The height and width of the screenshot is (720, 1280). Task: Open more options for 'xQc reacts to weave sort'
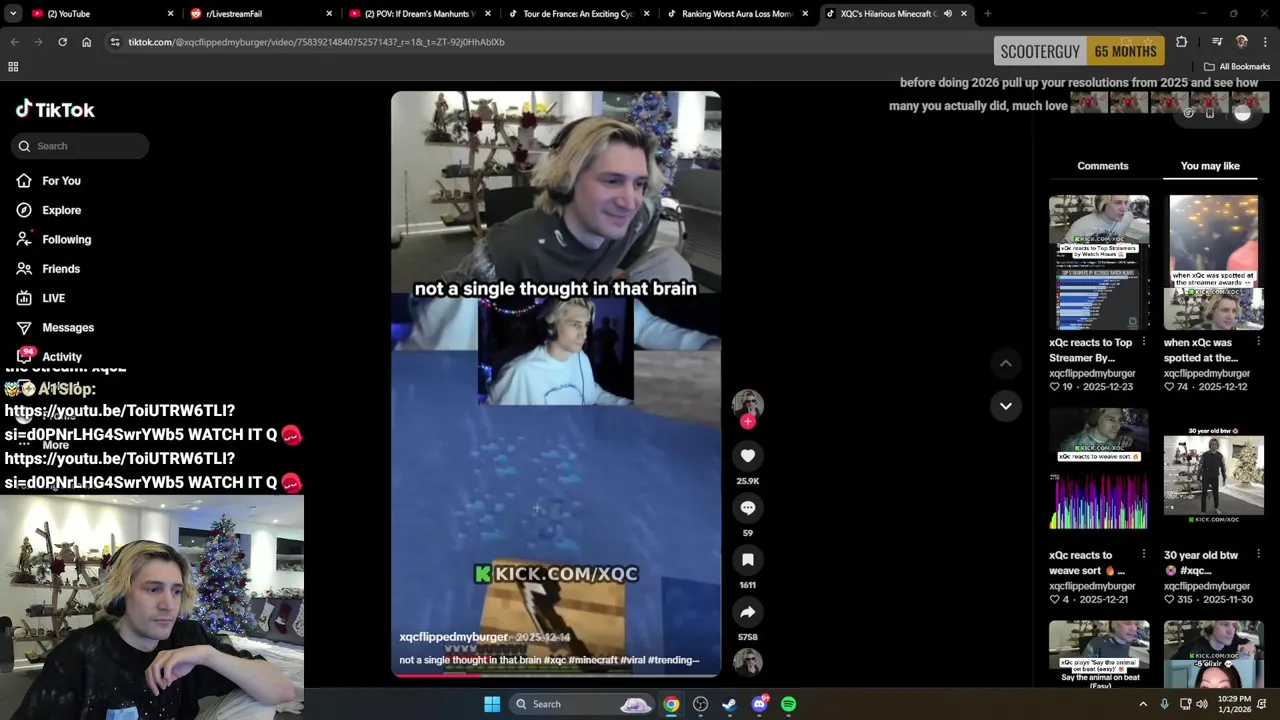[1144, 554]
